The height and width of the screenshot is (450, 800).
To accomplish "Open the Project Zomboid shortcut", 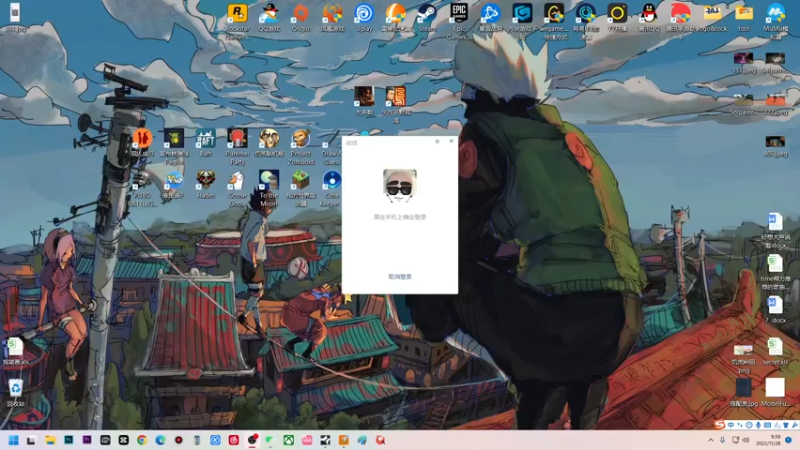I will pos(301,146).
